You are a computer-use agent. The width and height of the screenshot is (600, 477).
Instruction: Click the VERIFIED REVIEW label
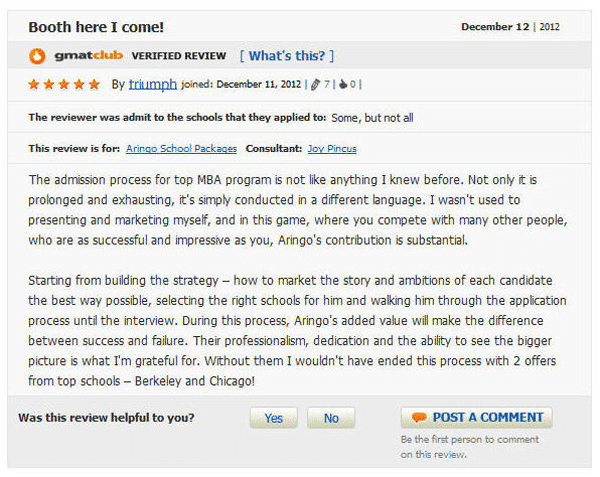[179, 56]
